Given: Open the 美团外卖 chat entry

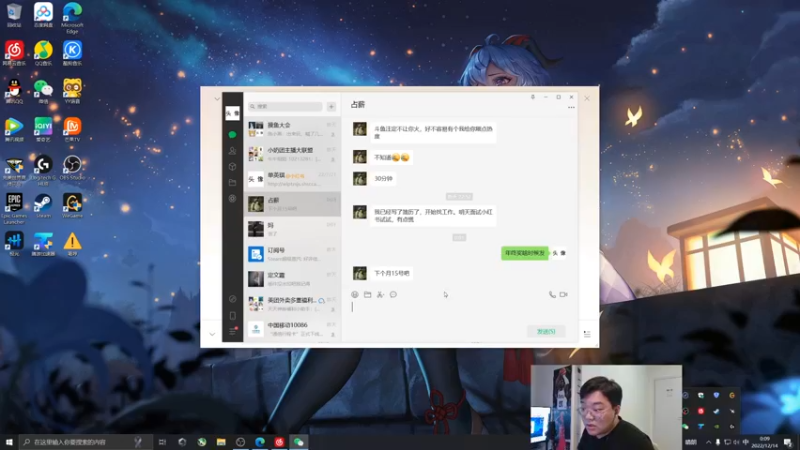Looking at the screenshot, I should click(292, 304).
